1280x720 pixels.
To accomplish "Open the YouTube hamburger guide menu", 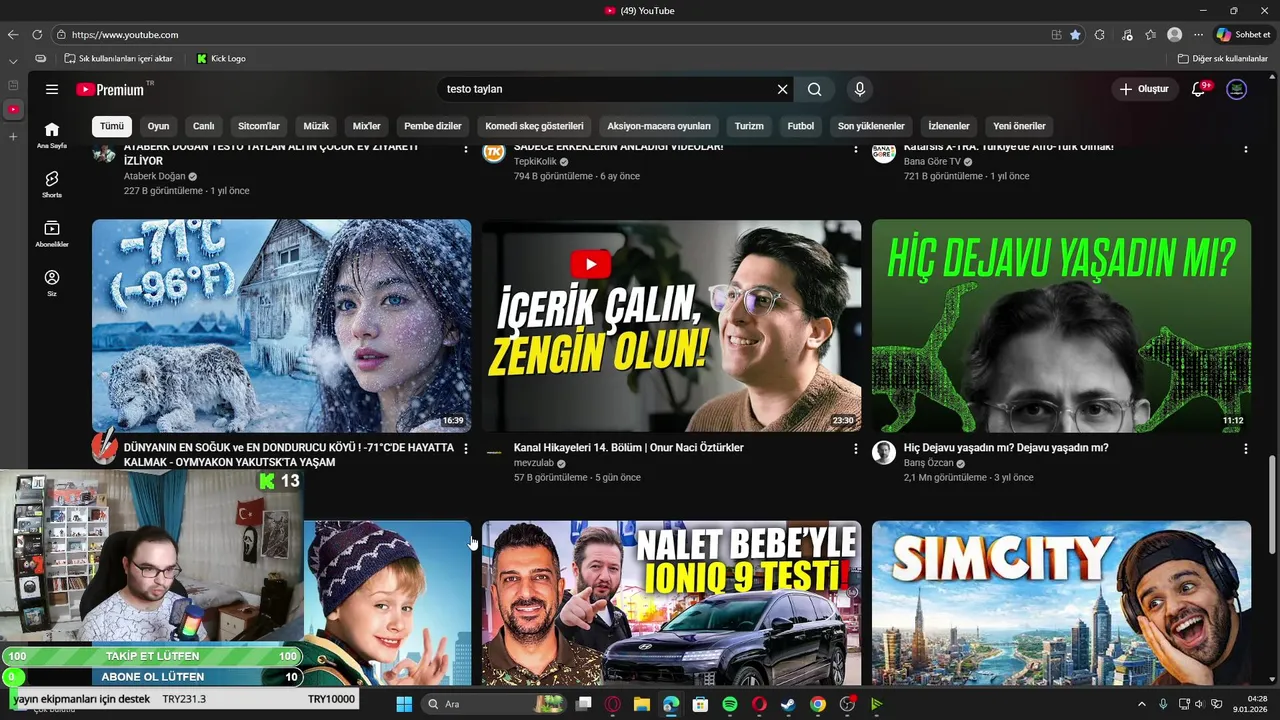I will (52, 89).
